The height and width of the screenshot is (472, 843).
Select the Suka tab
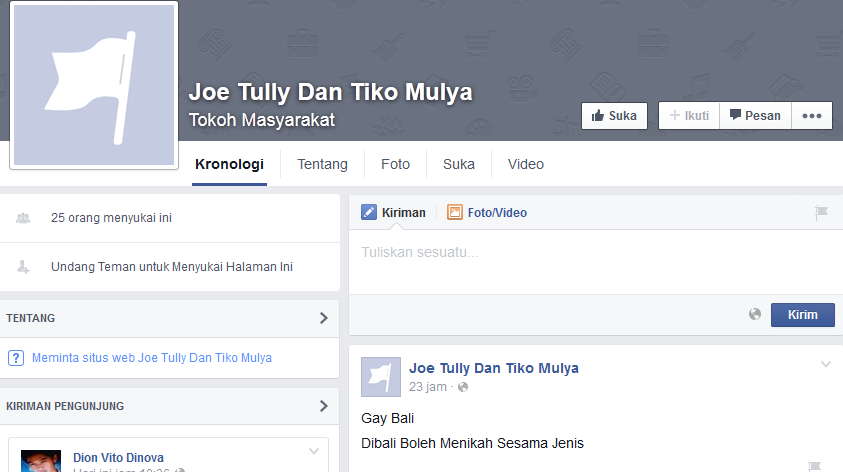(x=459, y=165)
